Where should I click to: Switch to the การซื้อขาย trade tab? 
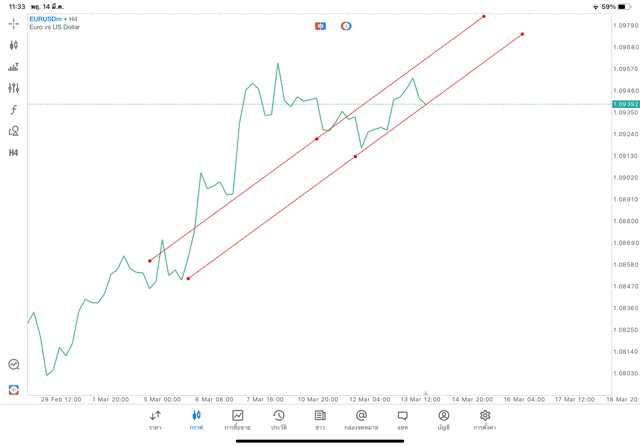point(237,419)
